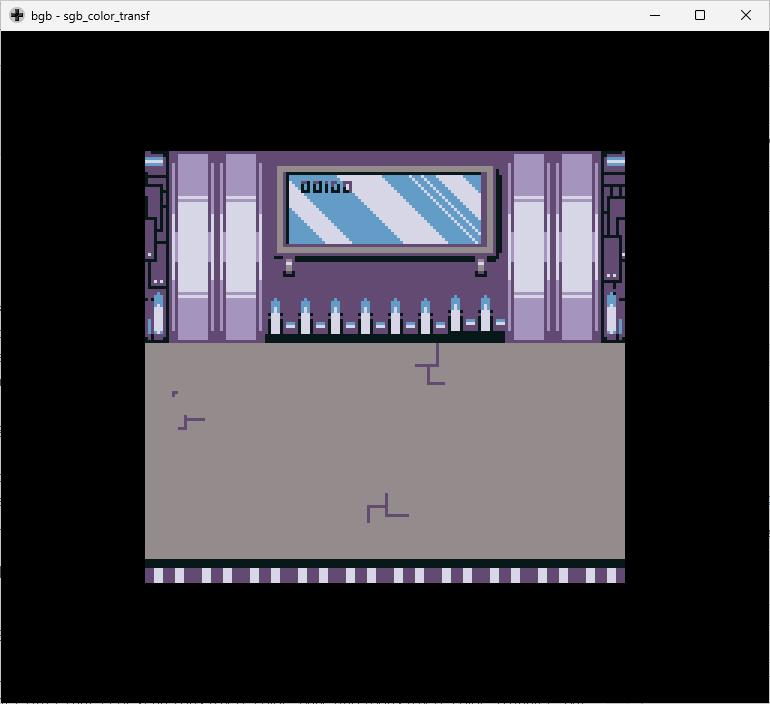Click the outer right lavender pillar
The width and height of the screenshot is (770, 704).
point(577,246)
